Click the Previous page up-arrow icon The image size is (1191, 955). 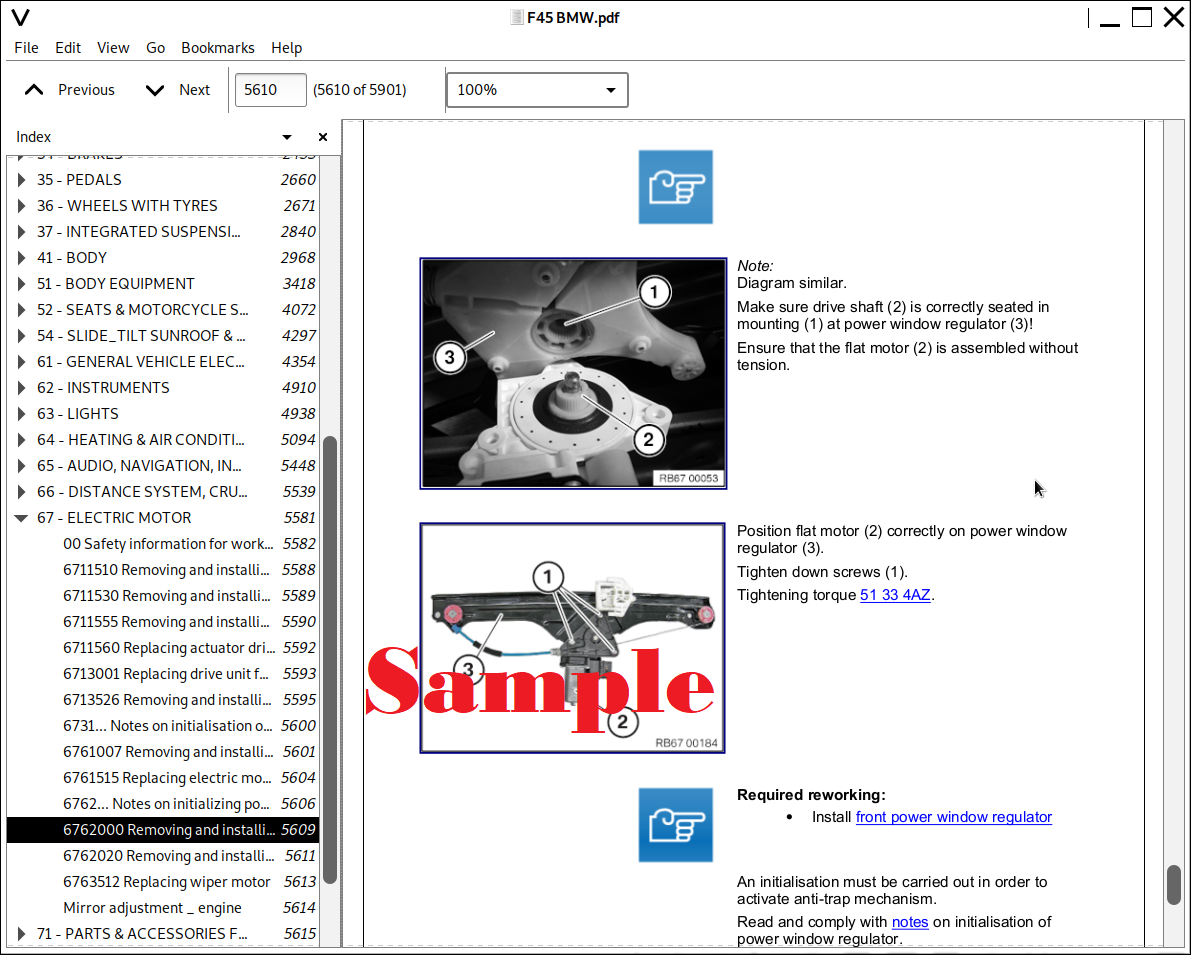34,90
